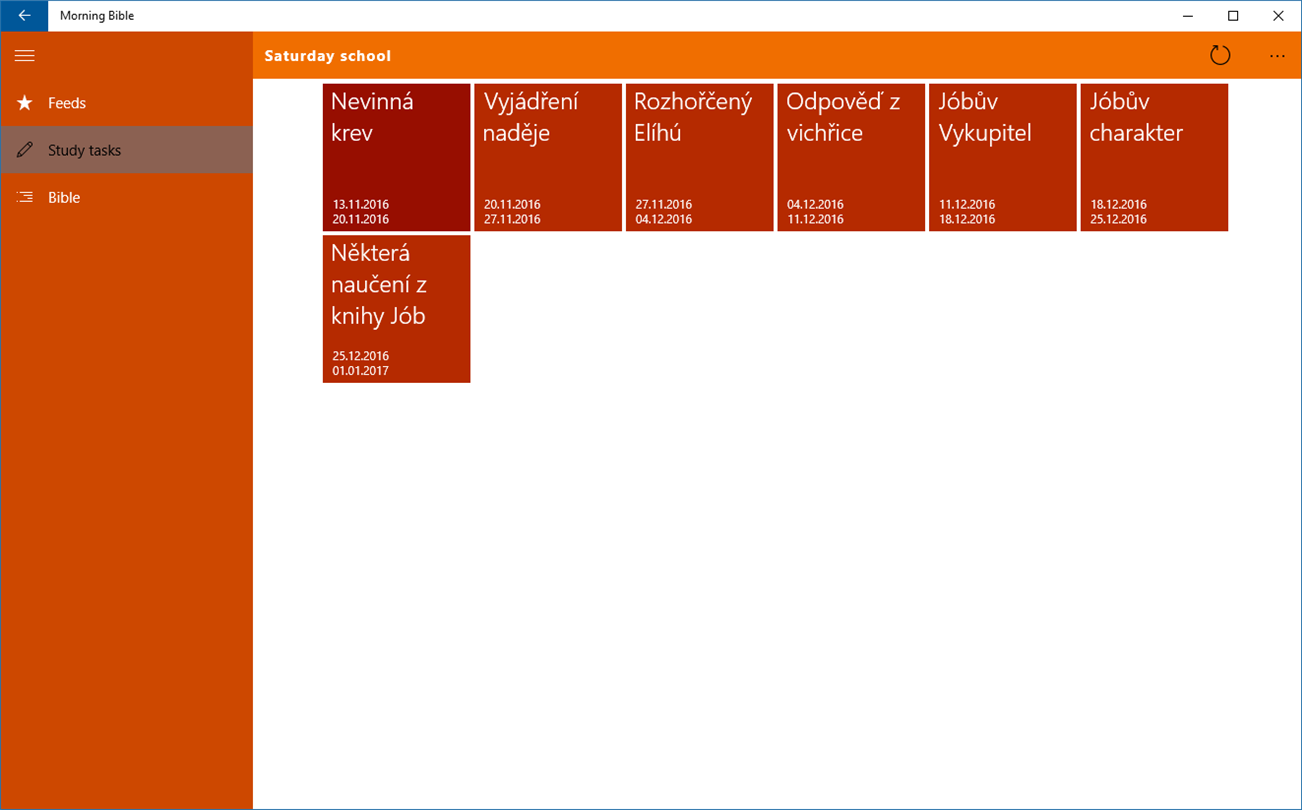Image resolution: width=1302 pixels, height=810 pixels.
Task: Open the Nevinná krev lesson tile
Action: [396, 157]
